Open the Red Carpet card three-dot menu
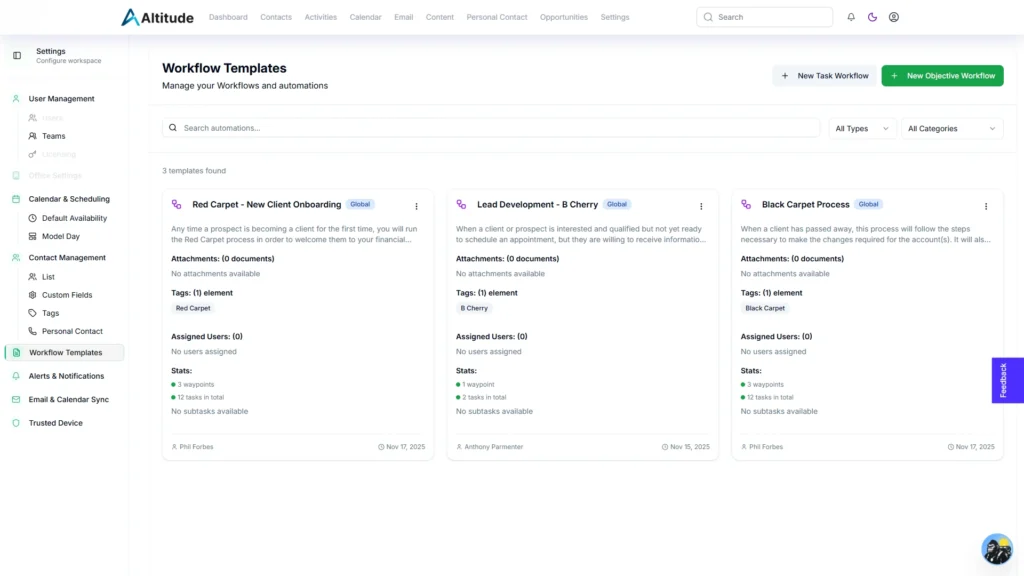Viewport: 1024px width, 576px height. (x=417, y=206)
